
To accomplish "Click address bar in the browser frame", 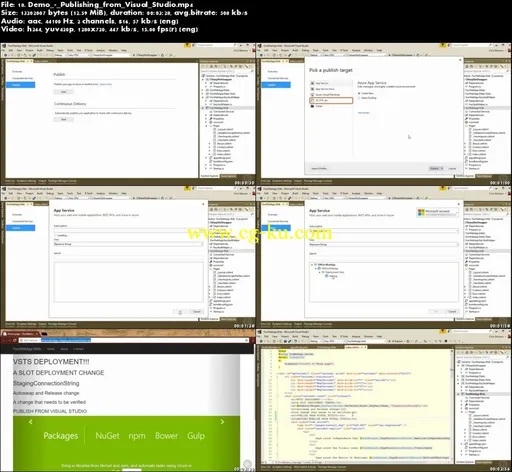I will [133, 340].
